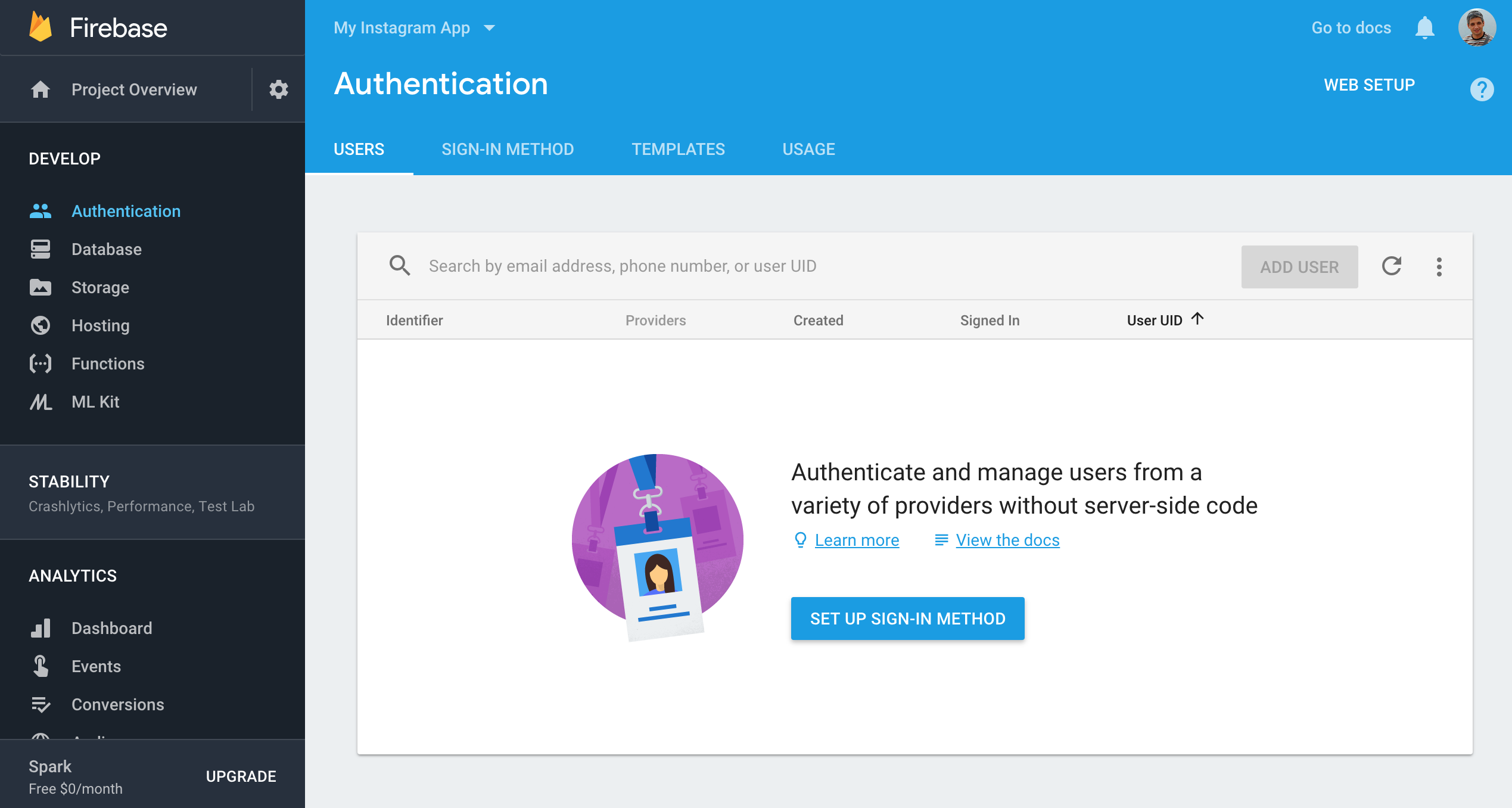Click the Providers column header

pyautogui.click(x=655, y=320)
